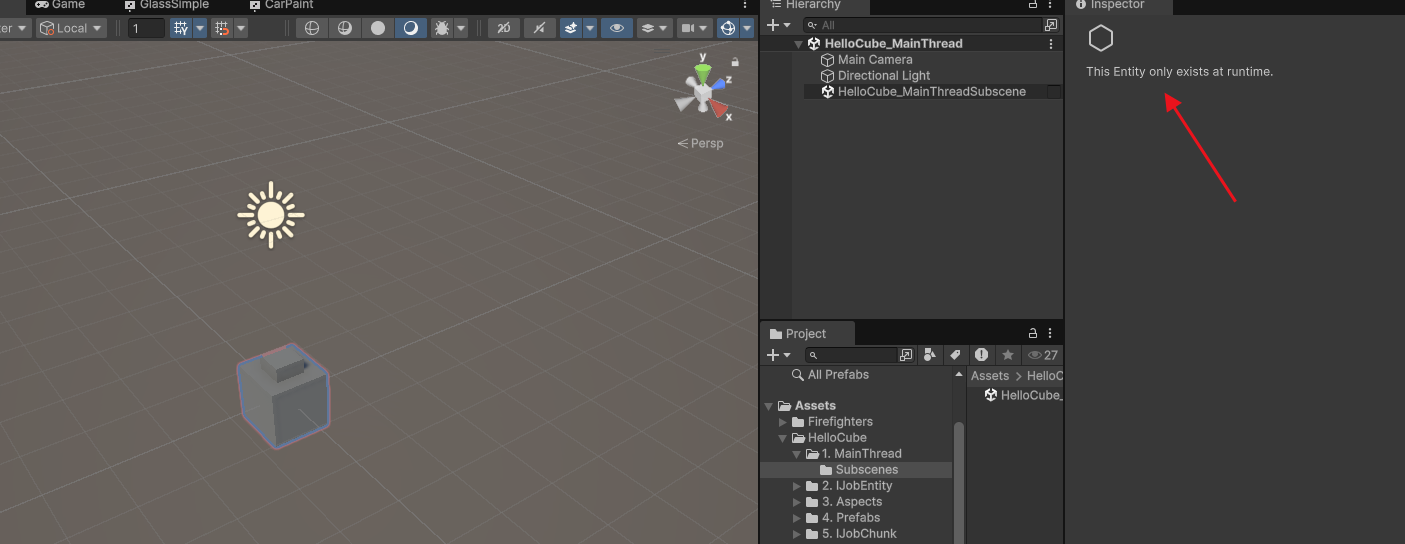
Task: Collapse the HelloCube folder
Action: tap(783, 438)
